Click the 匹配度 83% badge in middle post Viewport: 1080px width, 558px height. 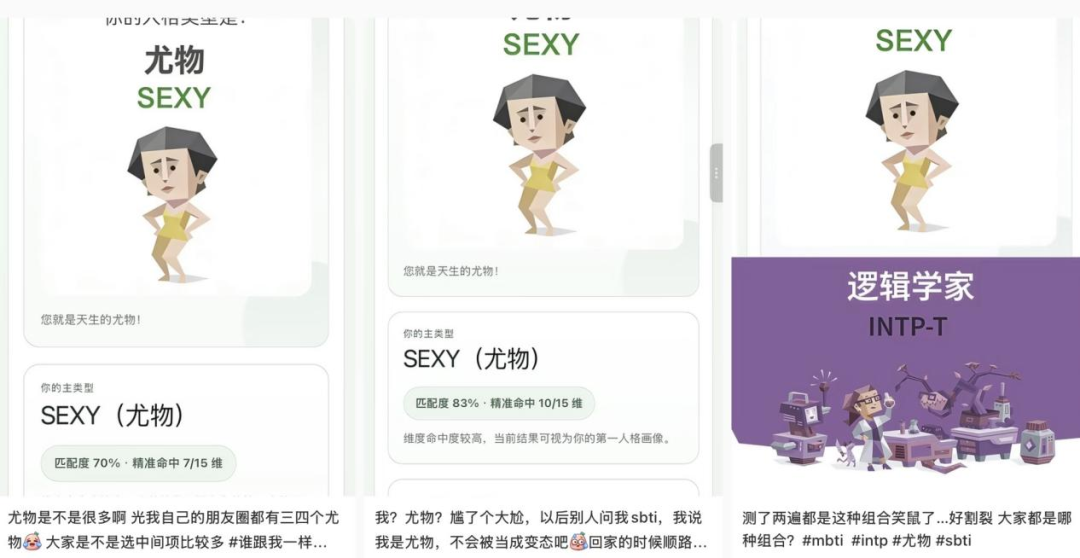499,403
